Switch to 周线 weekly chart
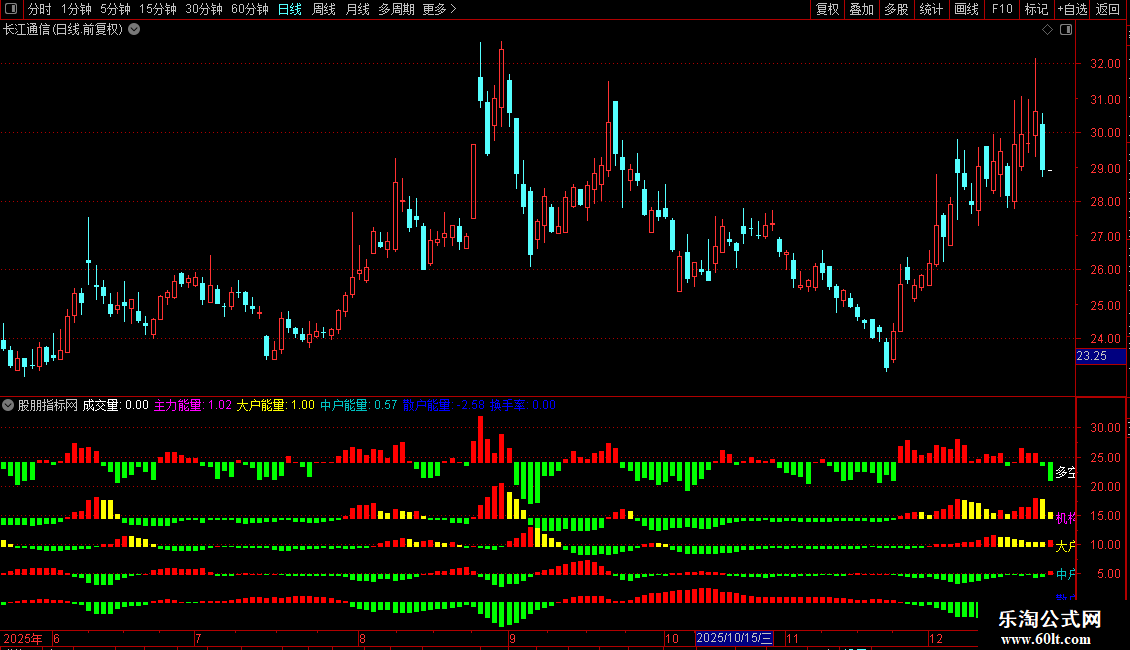 pyautogui.click(x=324, y=9)
